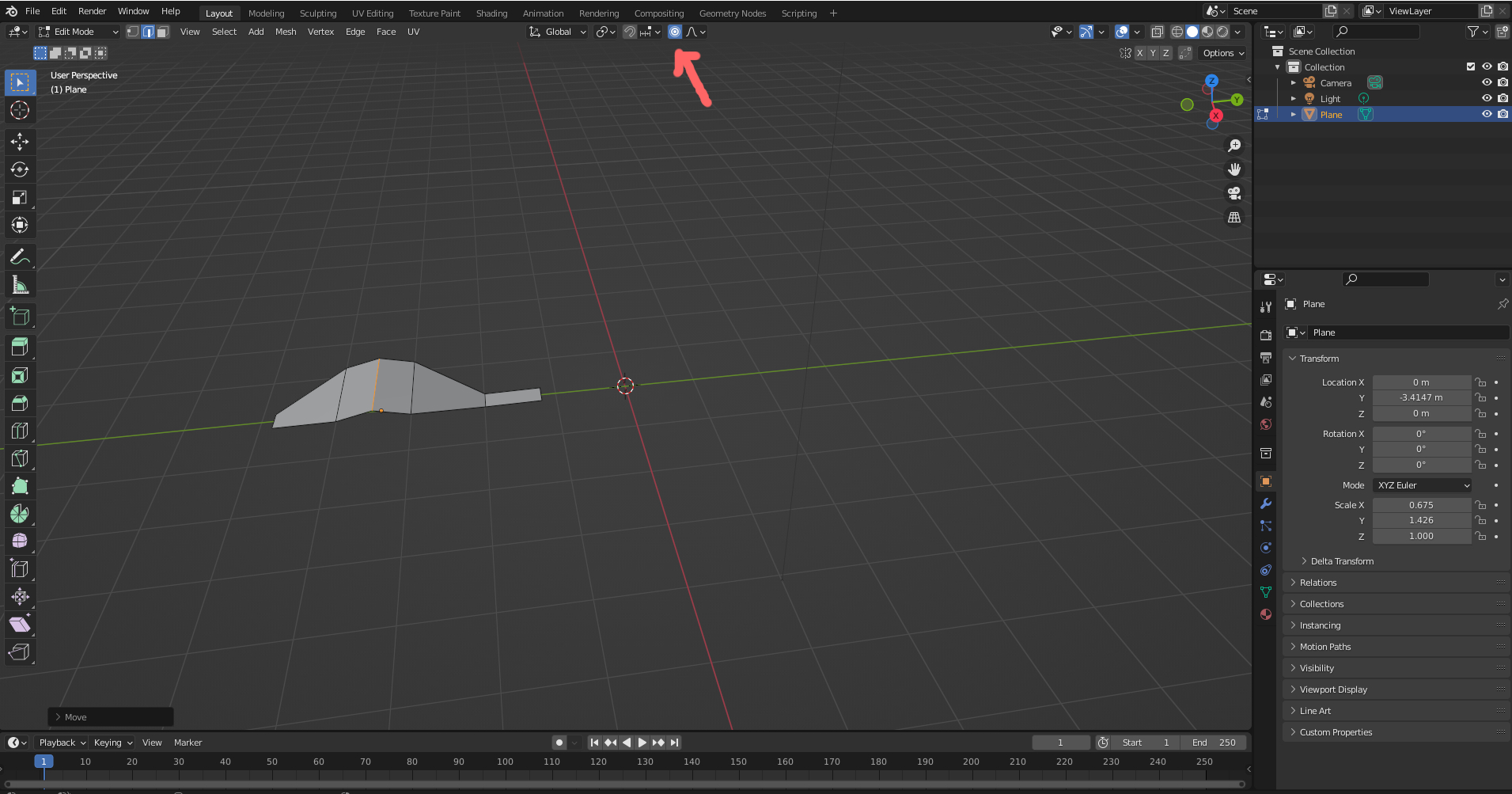The height and width of the screenshot is (794, 1512).
Task: Open Modifier properties wrench tab
Action: pyautogui.click(x=1266, y=503)
